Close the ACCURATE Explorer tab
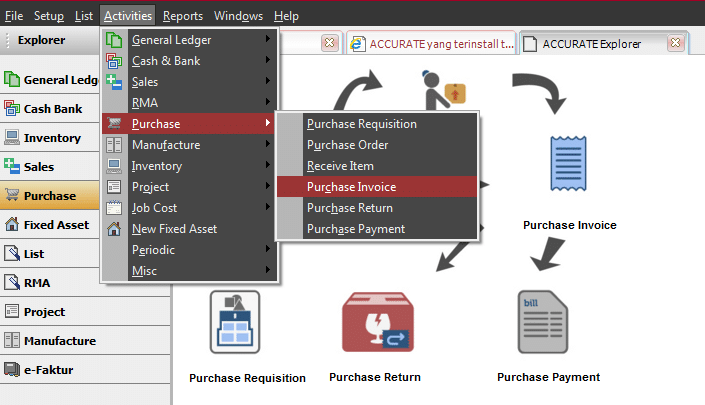The image size is (705, 405). point(676,44)
